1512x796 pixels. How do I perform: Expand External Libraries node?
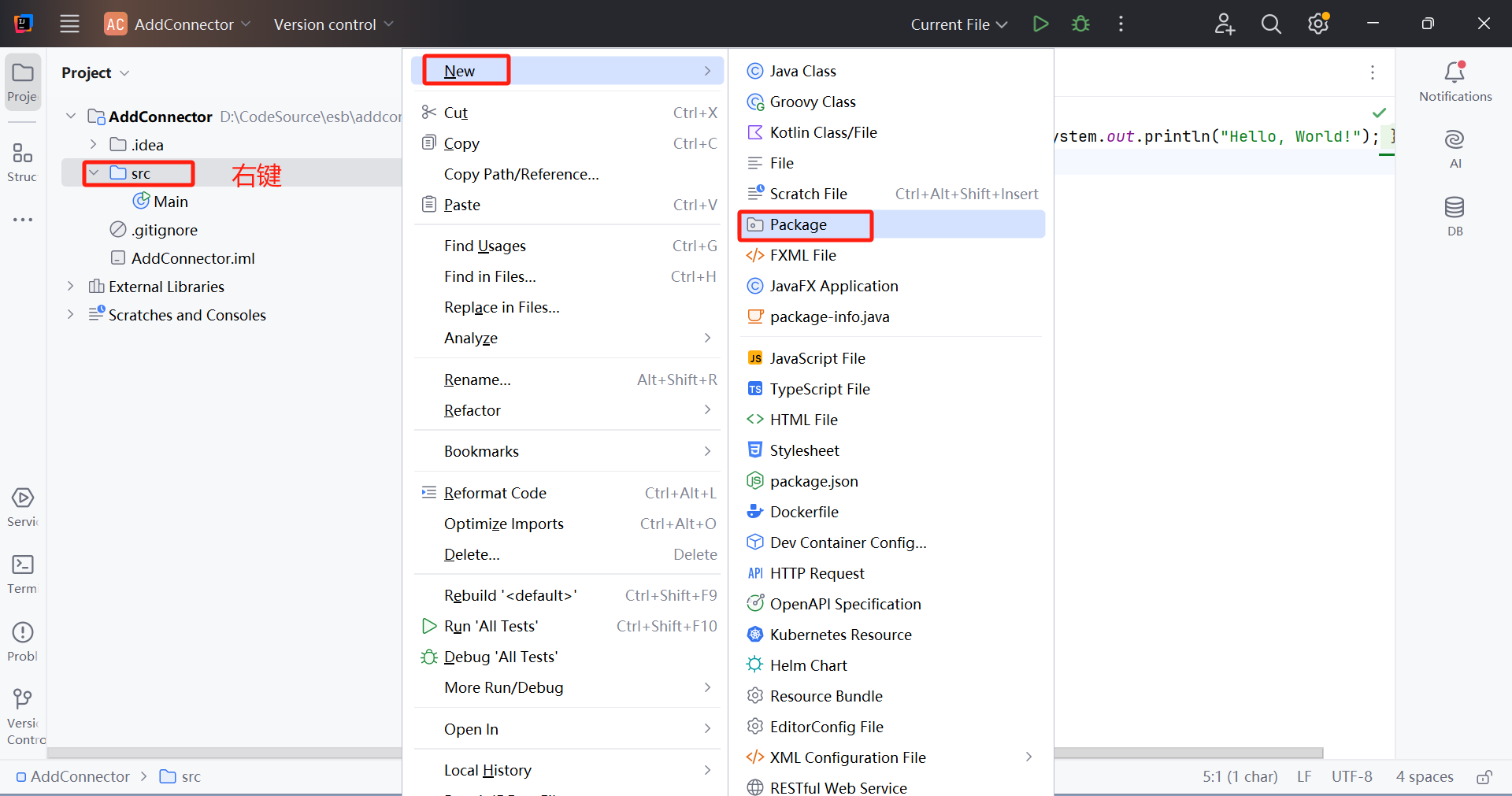coord(71,287)
